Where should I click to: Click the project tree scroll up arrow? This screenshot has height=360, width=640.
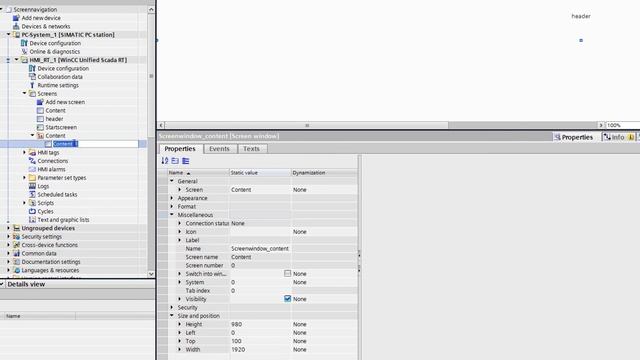pyautogui.click(x=151, y=9)
